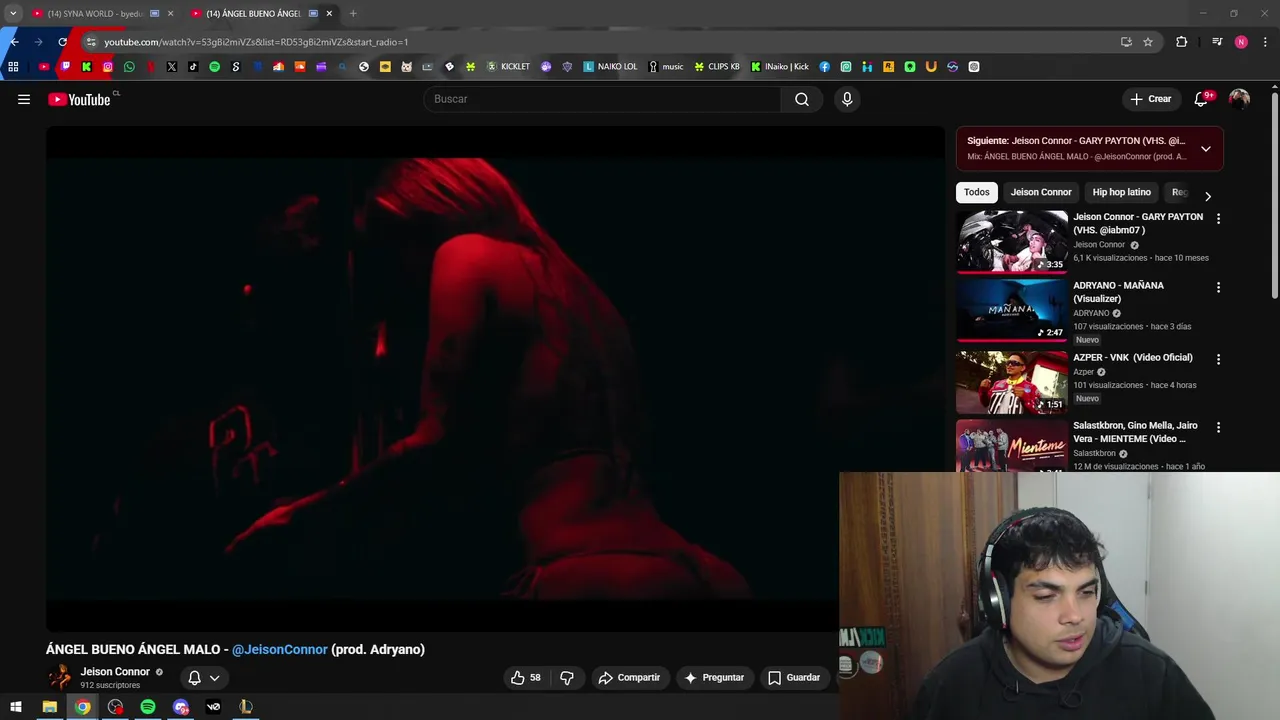Image resolution: width=1280 pixels, height=720 pixels.
Task: Open the GARY PAYTON video thumbnail
Action: coord(1012,241)
